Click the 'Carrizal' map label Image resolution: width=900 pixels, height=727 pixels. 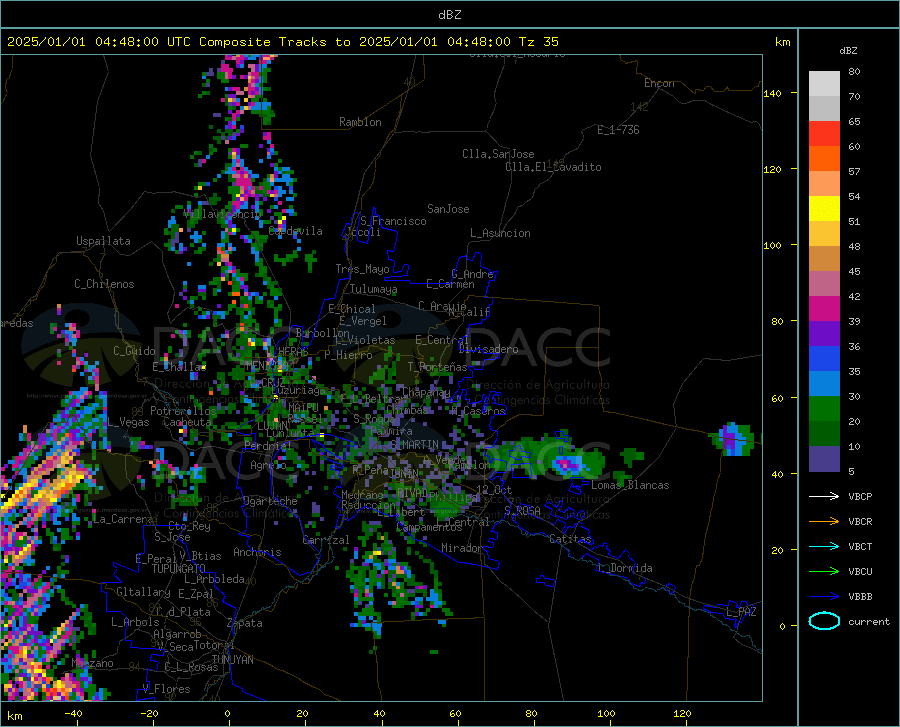326,540
